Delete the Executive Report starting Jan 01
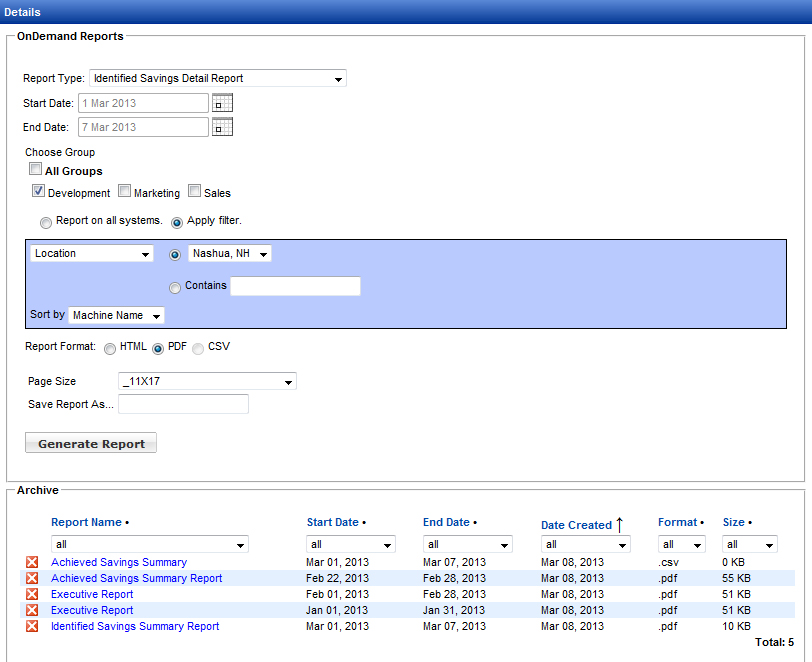The width and height of the screenshot is (812, 662). [x=32, y=611]
